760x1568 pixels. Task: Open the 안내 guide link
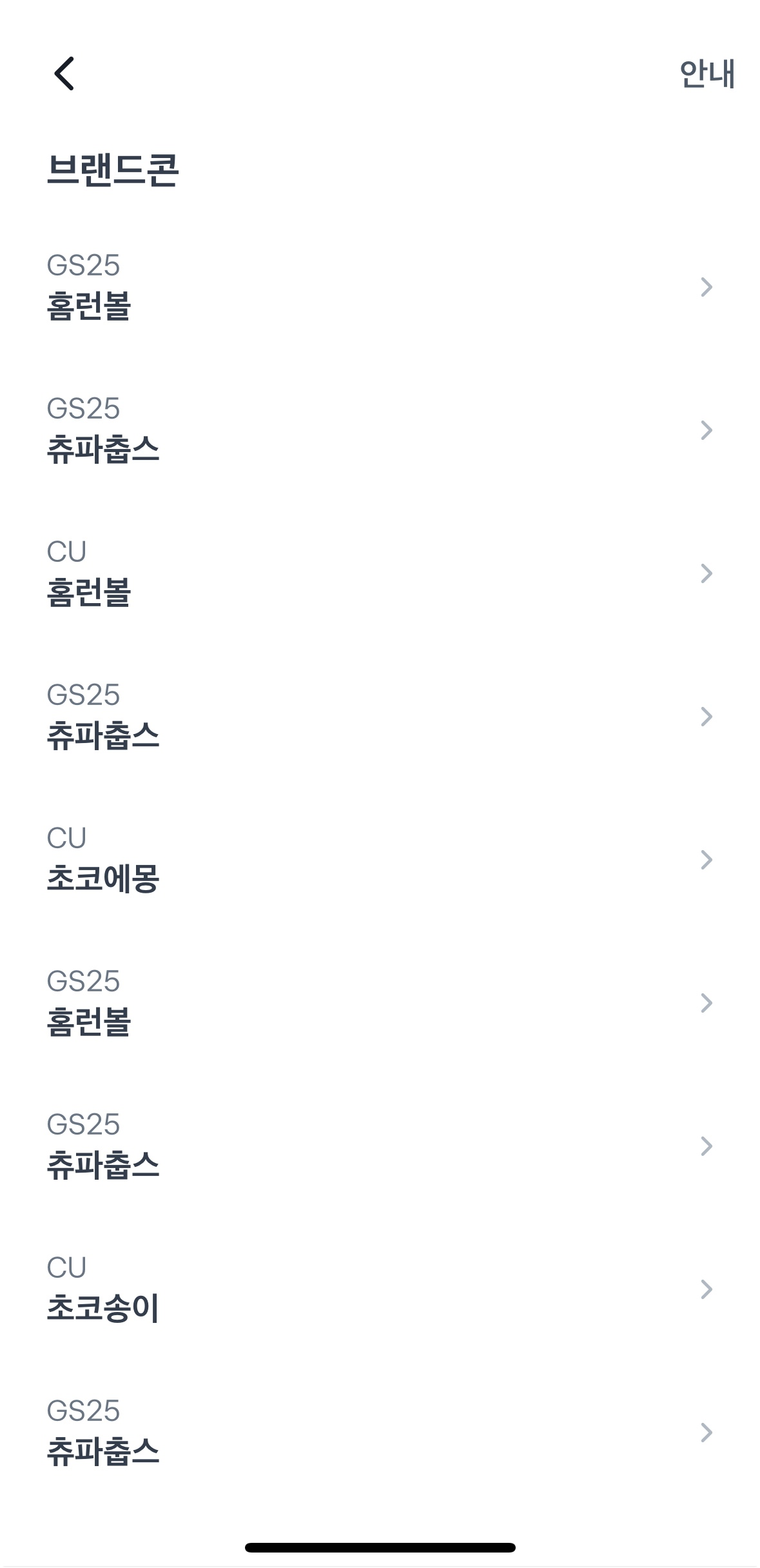706,74
